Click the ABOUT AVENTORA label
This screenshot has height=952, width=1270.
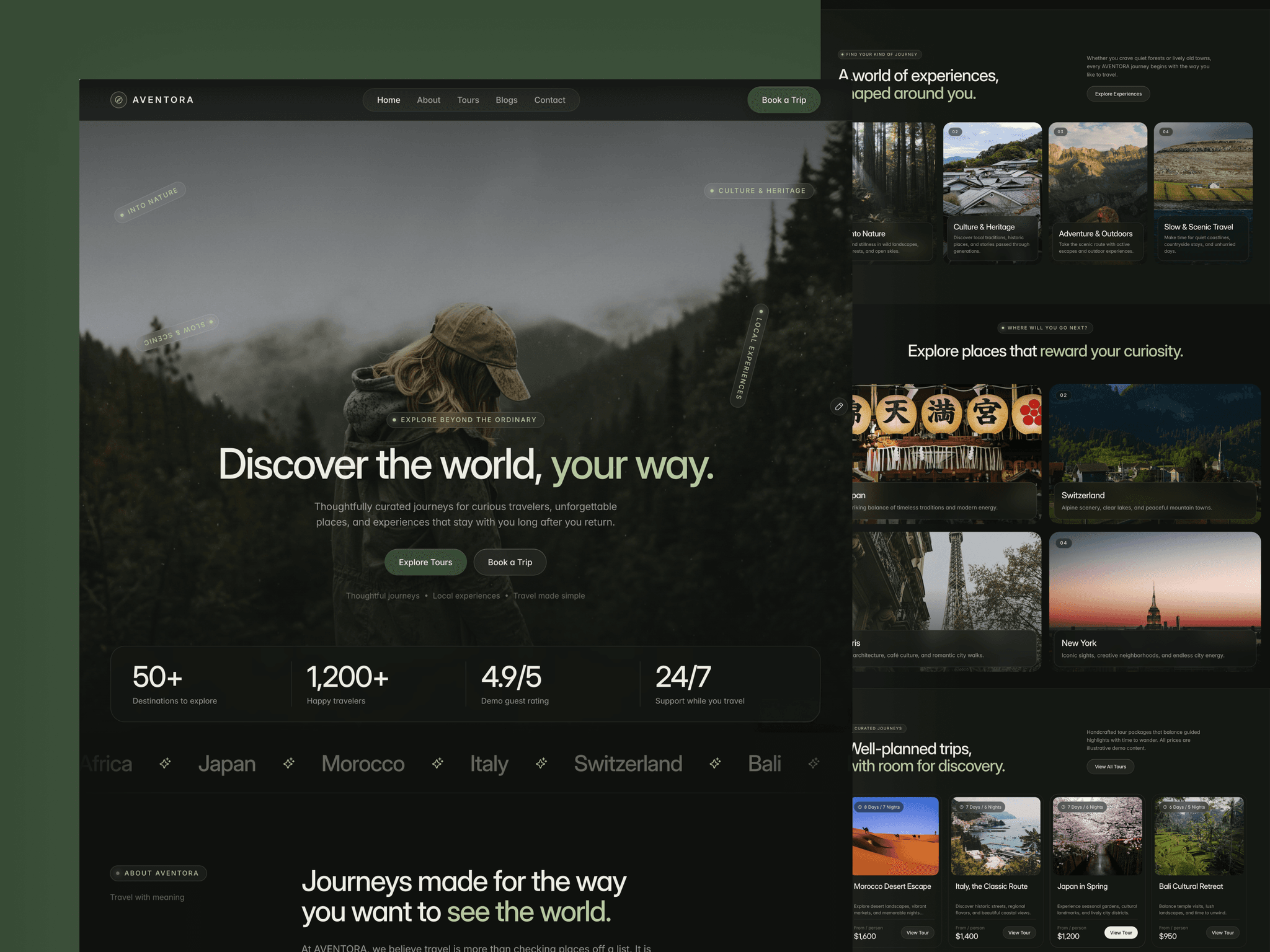158,873
